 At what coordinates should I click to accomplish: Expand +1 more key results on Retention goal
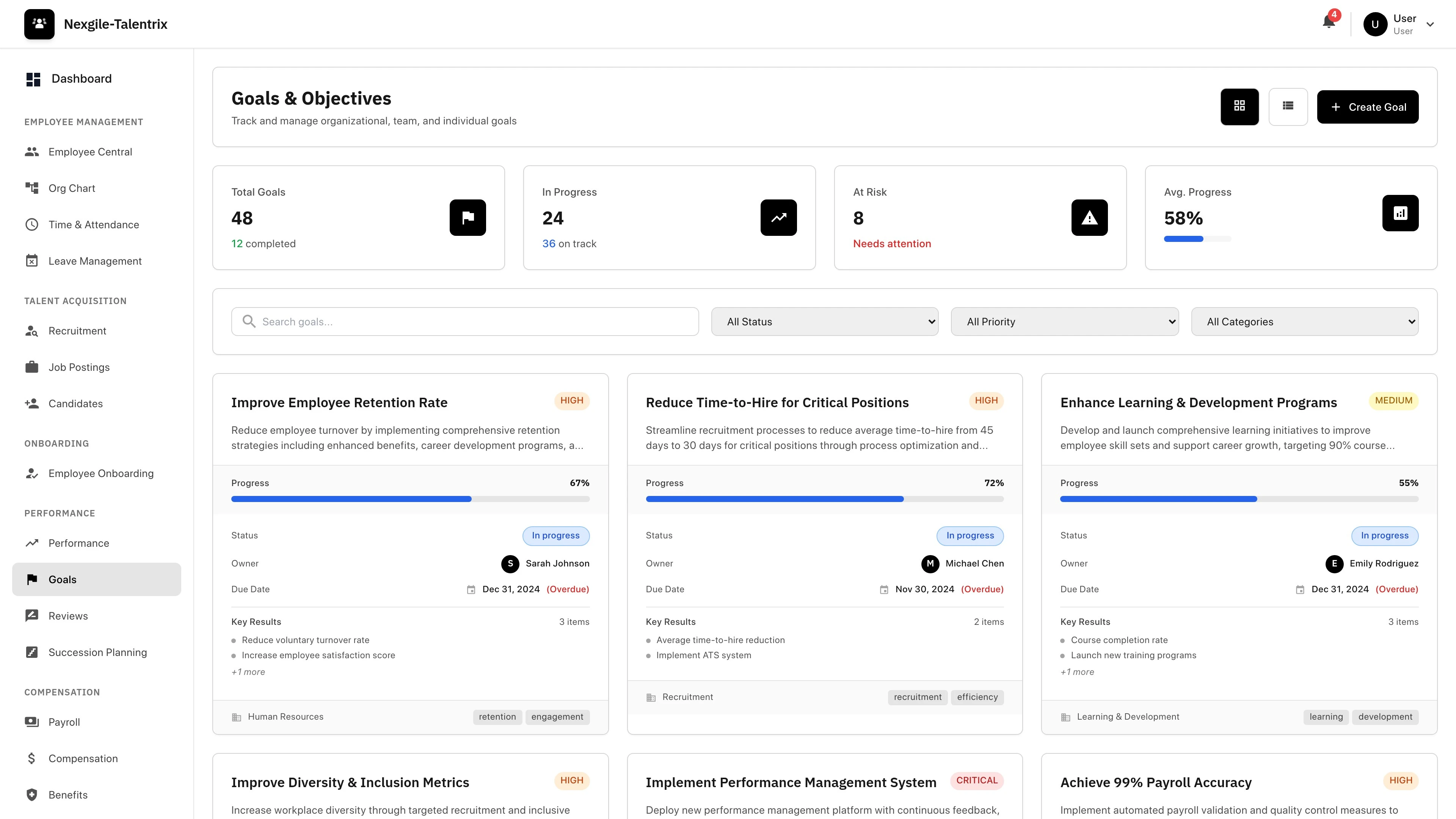tap(248, 672)
